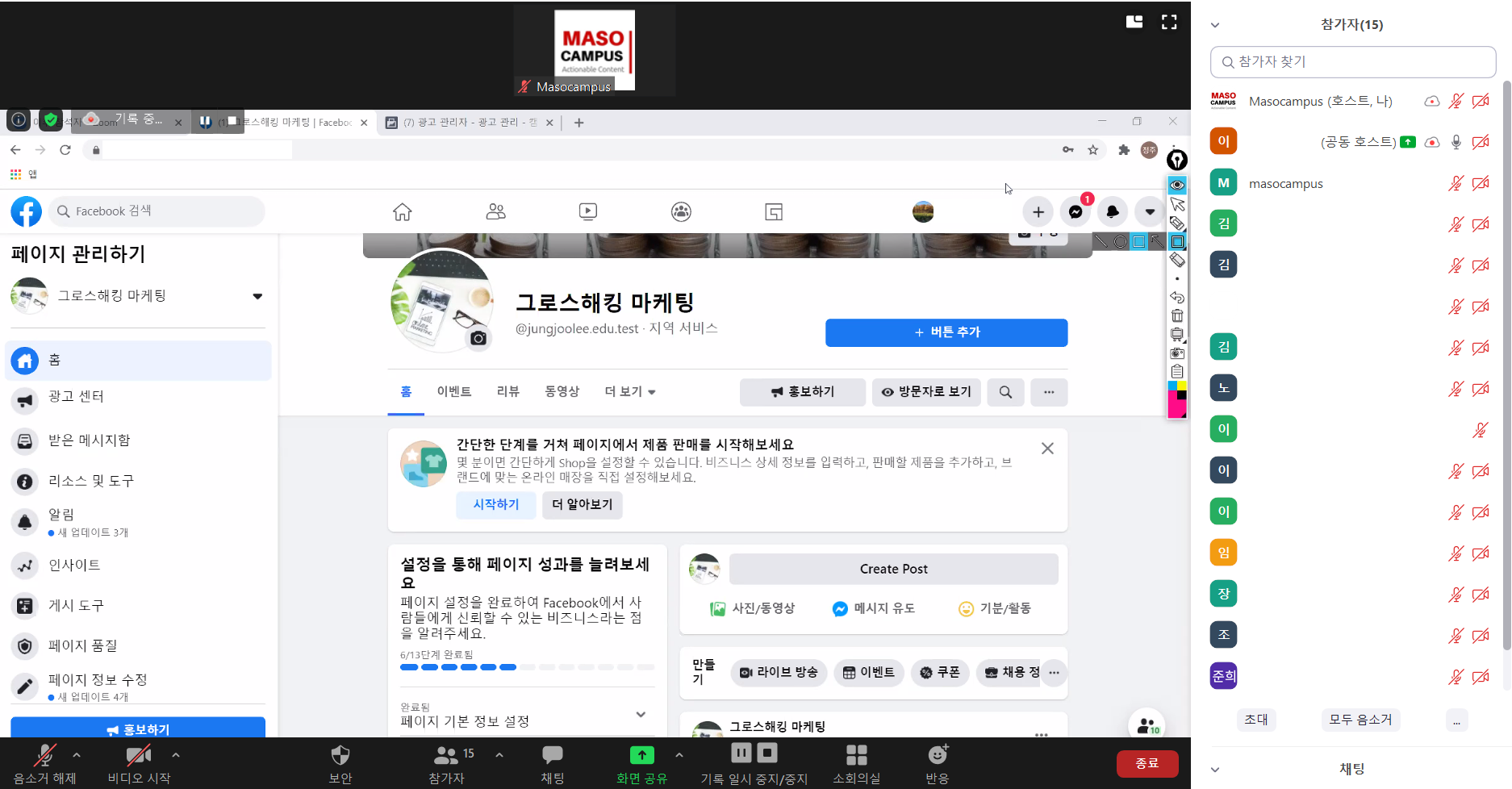Click the camera icon on profile picture

[x=478, y=338]
